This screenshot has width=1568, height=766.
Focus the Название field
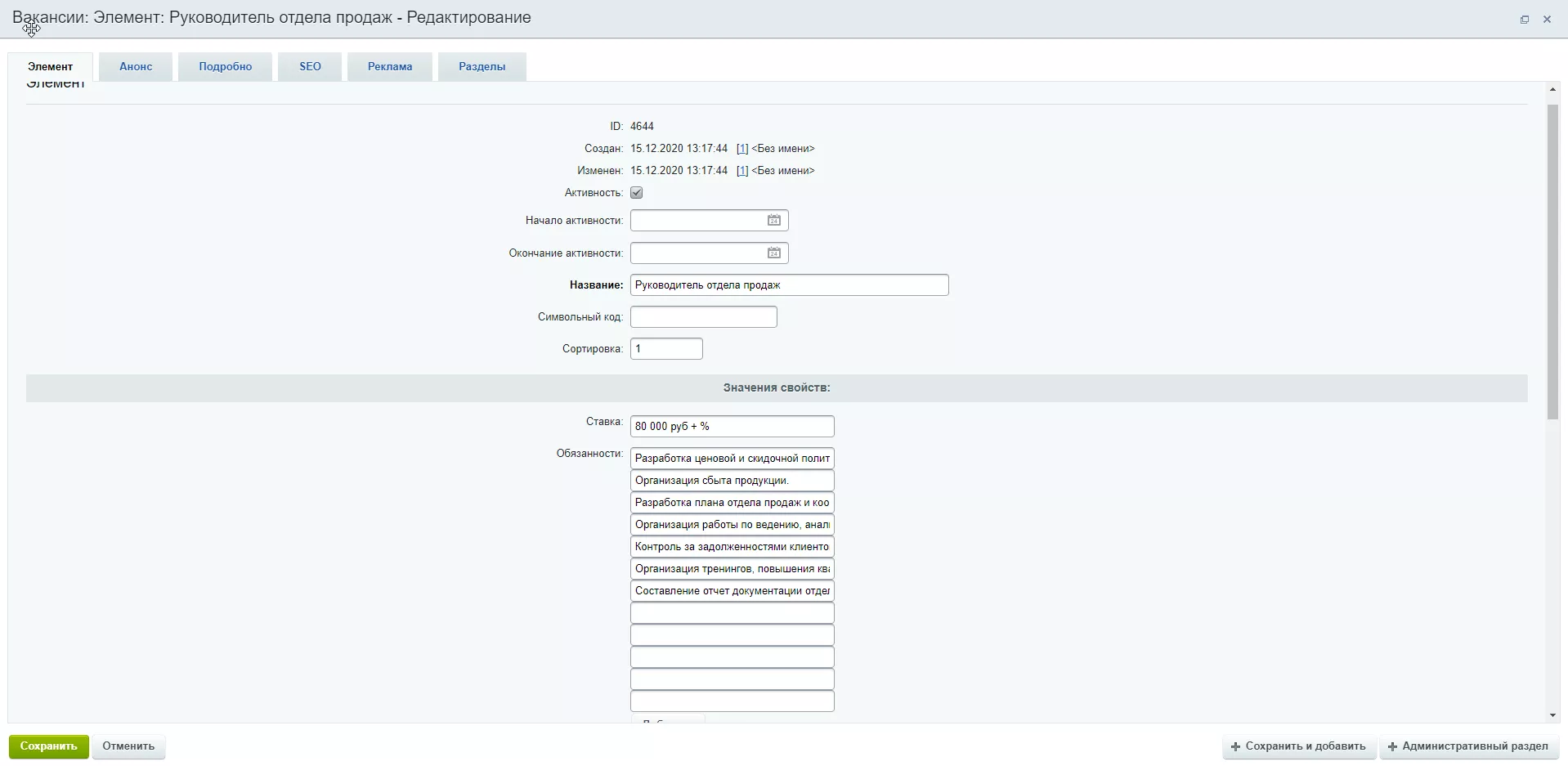[x=790, y=285]
